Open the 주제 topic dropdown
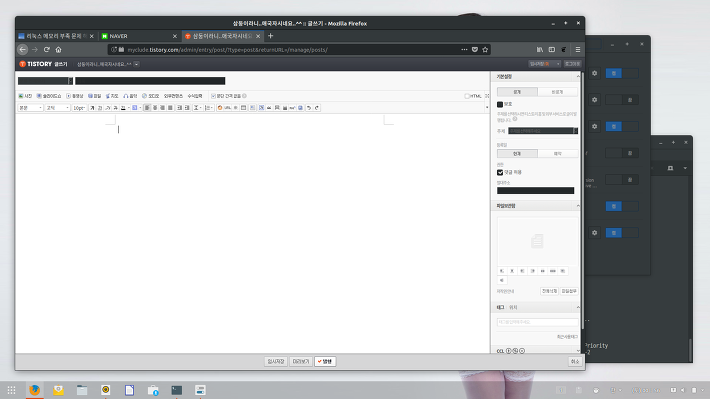The height and width of the screenshot is (399, 710). [x=543, y=131]
